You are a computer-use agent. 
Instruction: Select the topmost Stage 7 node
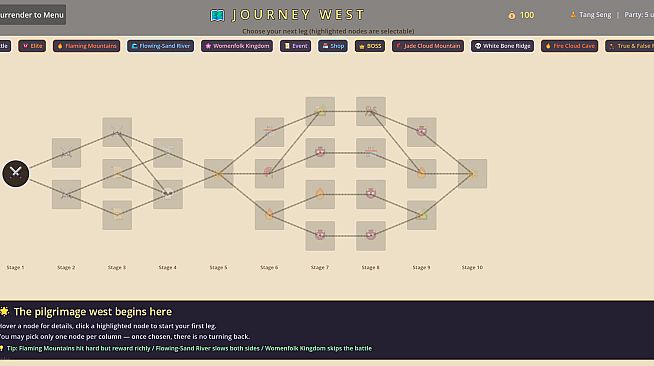pyautogui.click(x=320, y=111)
